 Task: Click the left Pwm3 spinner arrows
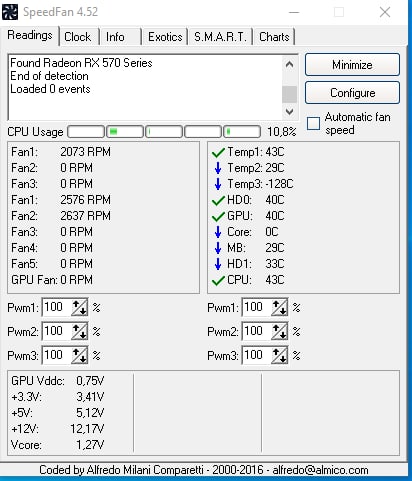[x=79, y=355]
